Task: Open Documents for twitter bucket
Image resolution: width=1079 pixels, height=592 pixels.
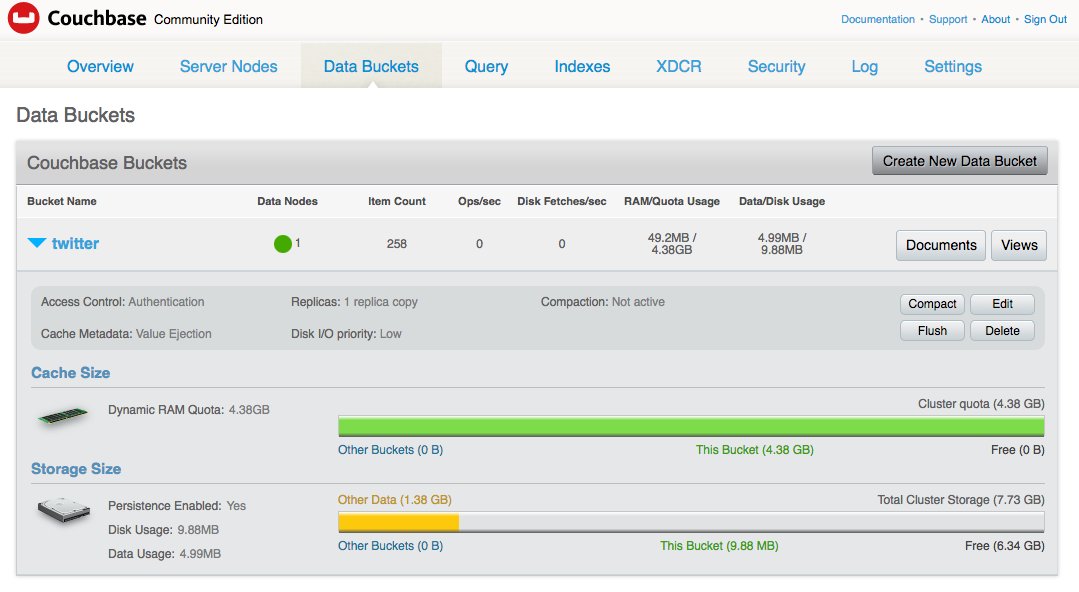Action: pos(941,245)
